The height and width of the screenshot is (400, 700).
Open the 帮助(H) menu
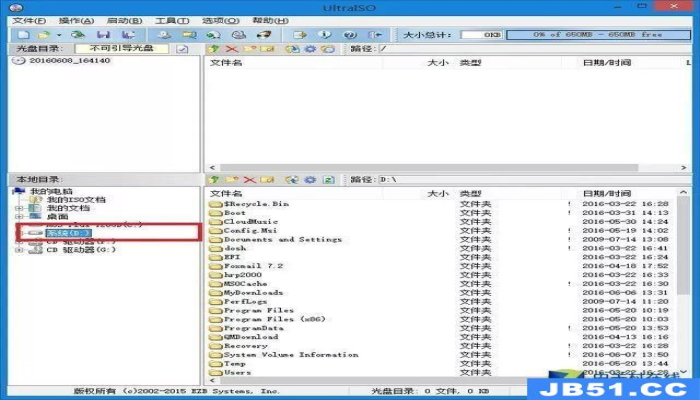[271, 21]
